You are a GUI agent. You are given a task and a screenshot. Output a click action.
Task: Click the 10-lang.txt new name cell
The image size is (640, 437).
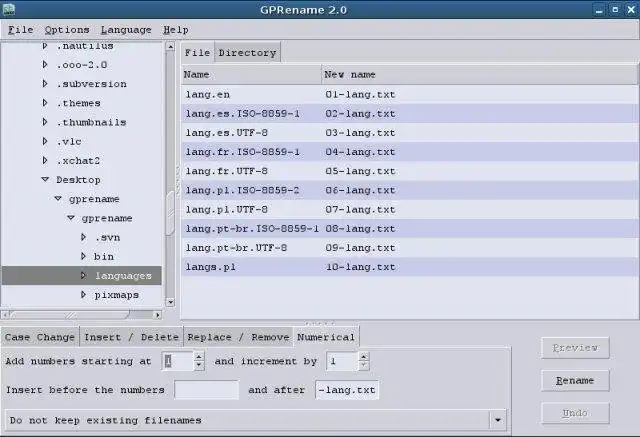tap(360, 267)
